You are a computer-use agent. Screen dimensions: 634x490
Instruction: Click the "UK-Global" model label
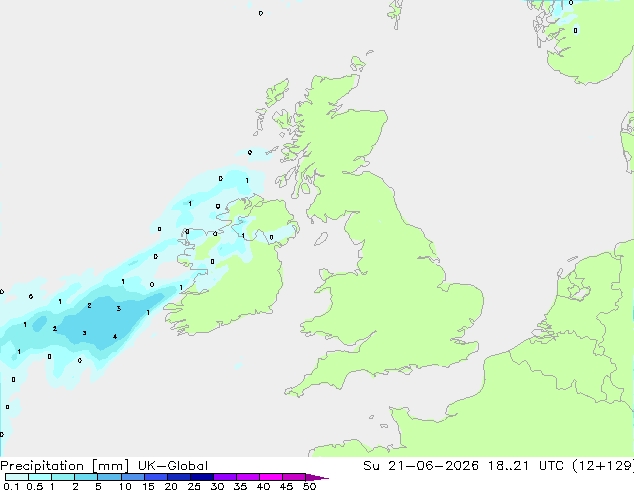pyautogui.click(x=173, y=466)
